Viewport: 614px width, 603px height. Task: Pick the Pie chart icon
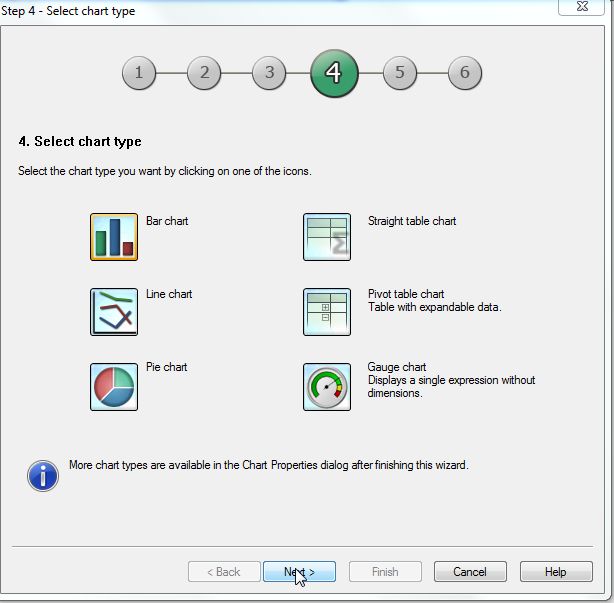114,387
